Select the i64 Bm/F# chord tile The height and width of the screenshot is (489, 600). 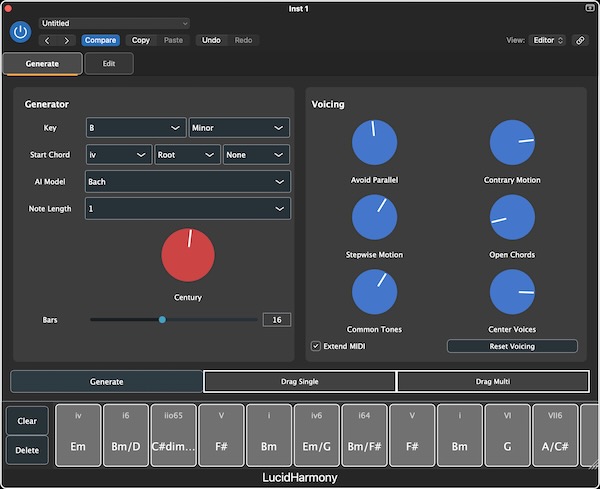(x=364, y=435)
